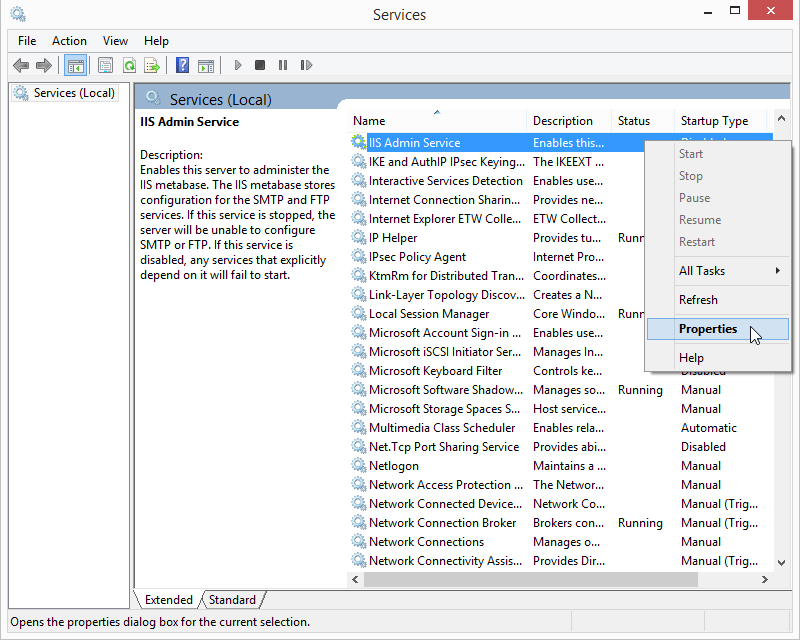Image resolution: width=800 pixels, height=640 pixels.
Task: Click the horizontal scrollbar left arrow
Action: (x=355, y=579)
